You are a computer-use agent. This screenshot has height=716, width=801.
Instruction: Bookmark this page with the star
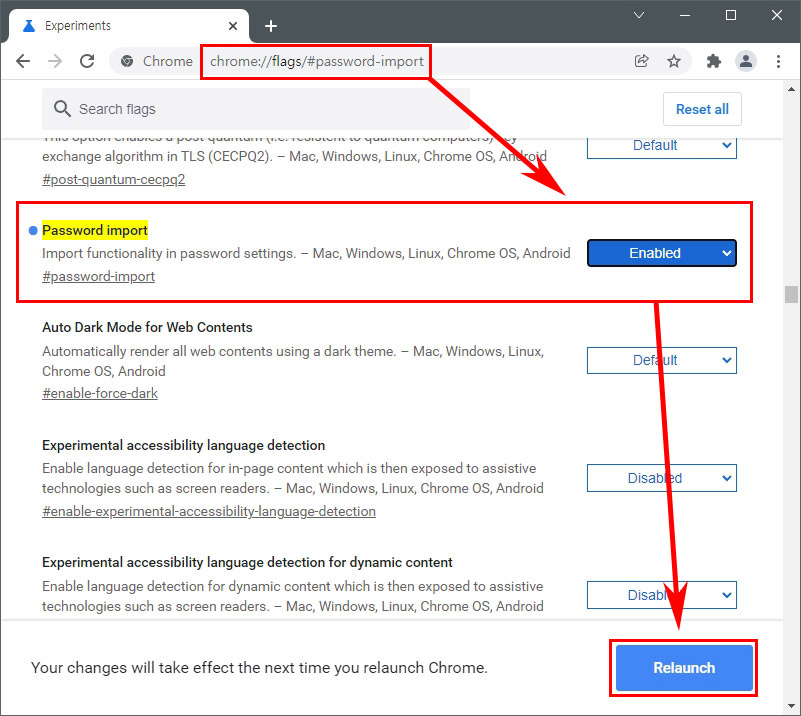click(x=674, y=61)
